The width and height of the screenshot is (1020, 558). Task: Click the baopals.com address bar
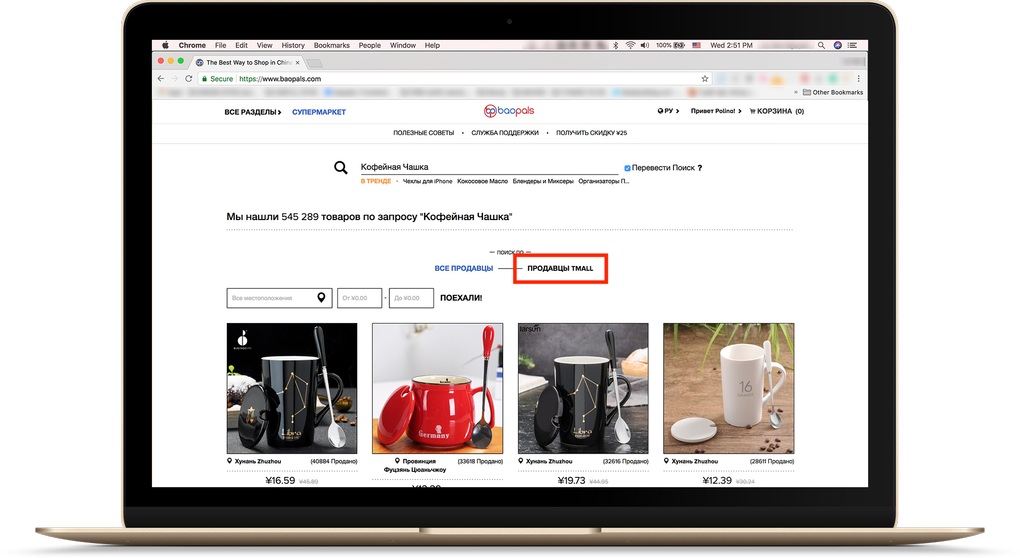[x=455, y=79]
